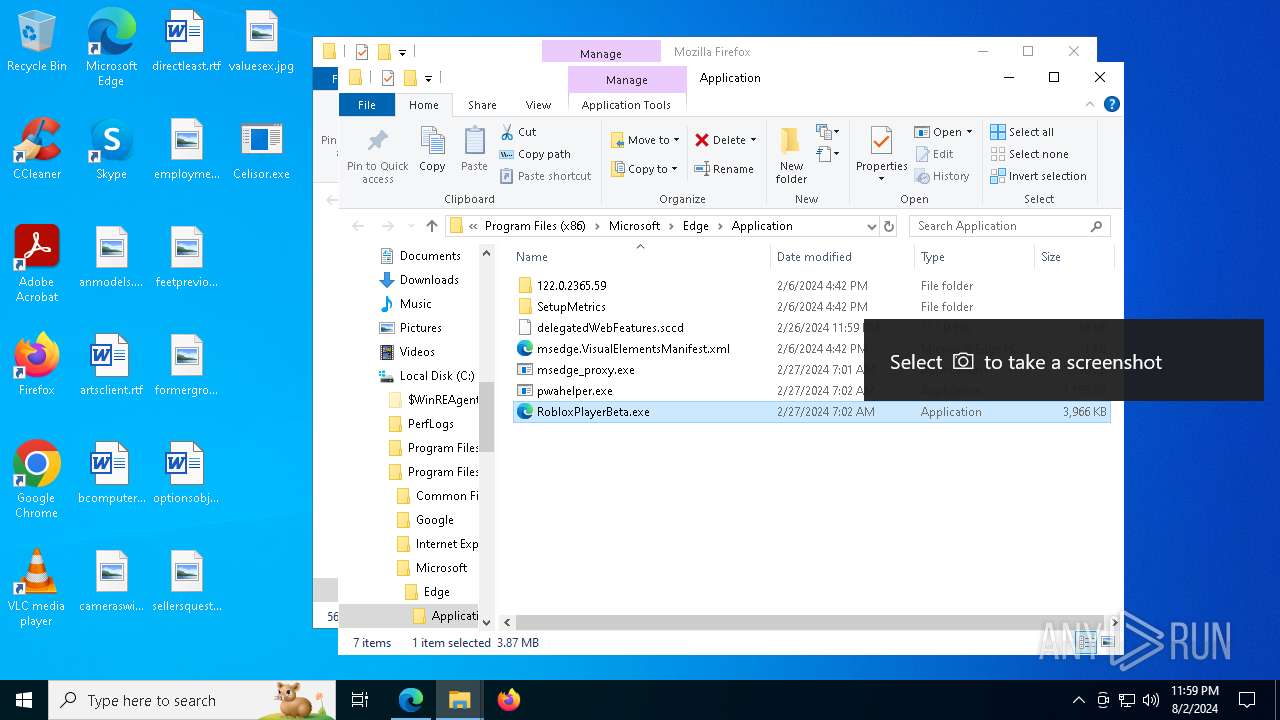Launch VLC media player shortcut
The image size is (1280, 720).
(36, 588)
